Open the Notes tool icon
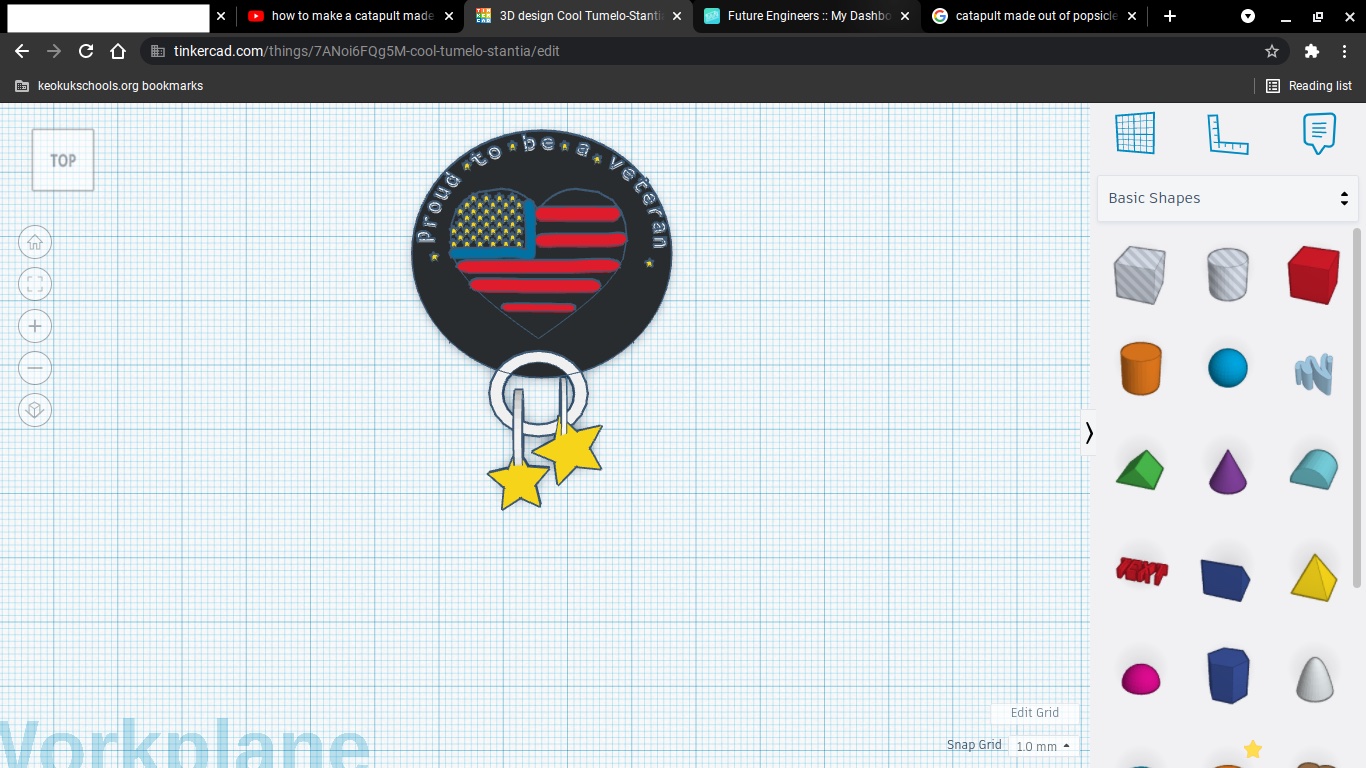Screen dimensions: 1366x768 (x=1319, y=133)
